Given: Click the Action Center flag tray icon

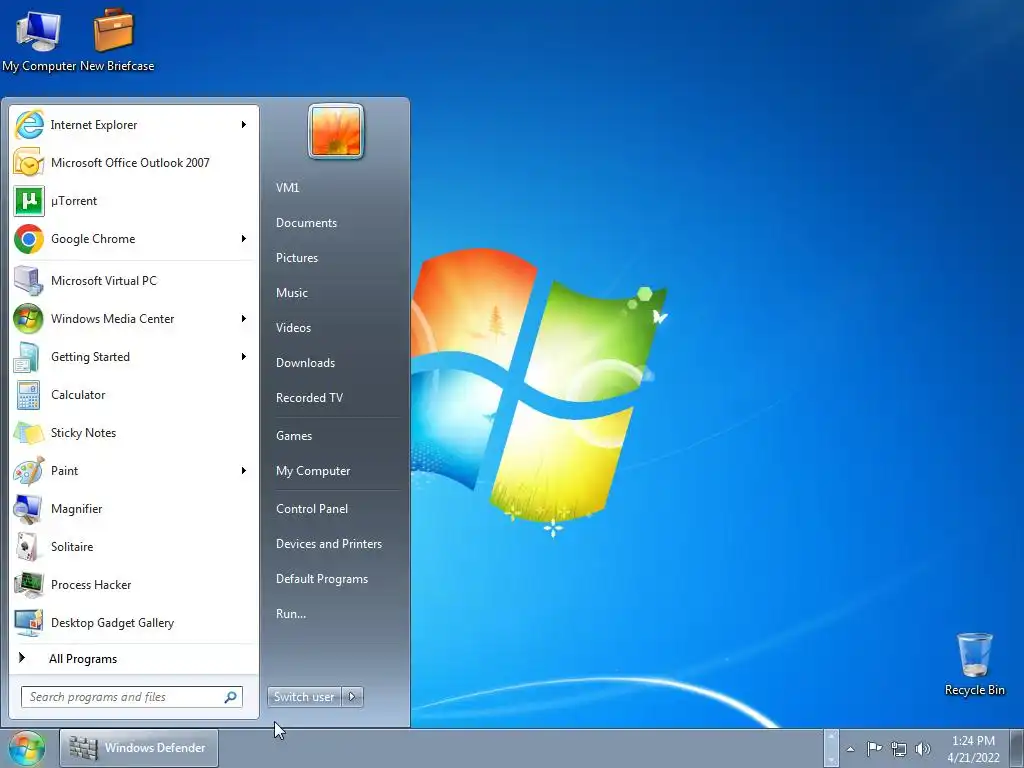Looking at the screenshot, I should tap(874, 748).
